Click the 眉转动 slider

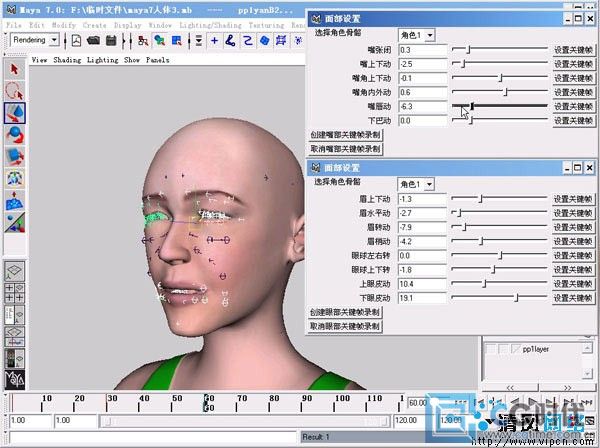tap(499, 226)
